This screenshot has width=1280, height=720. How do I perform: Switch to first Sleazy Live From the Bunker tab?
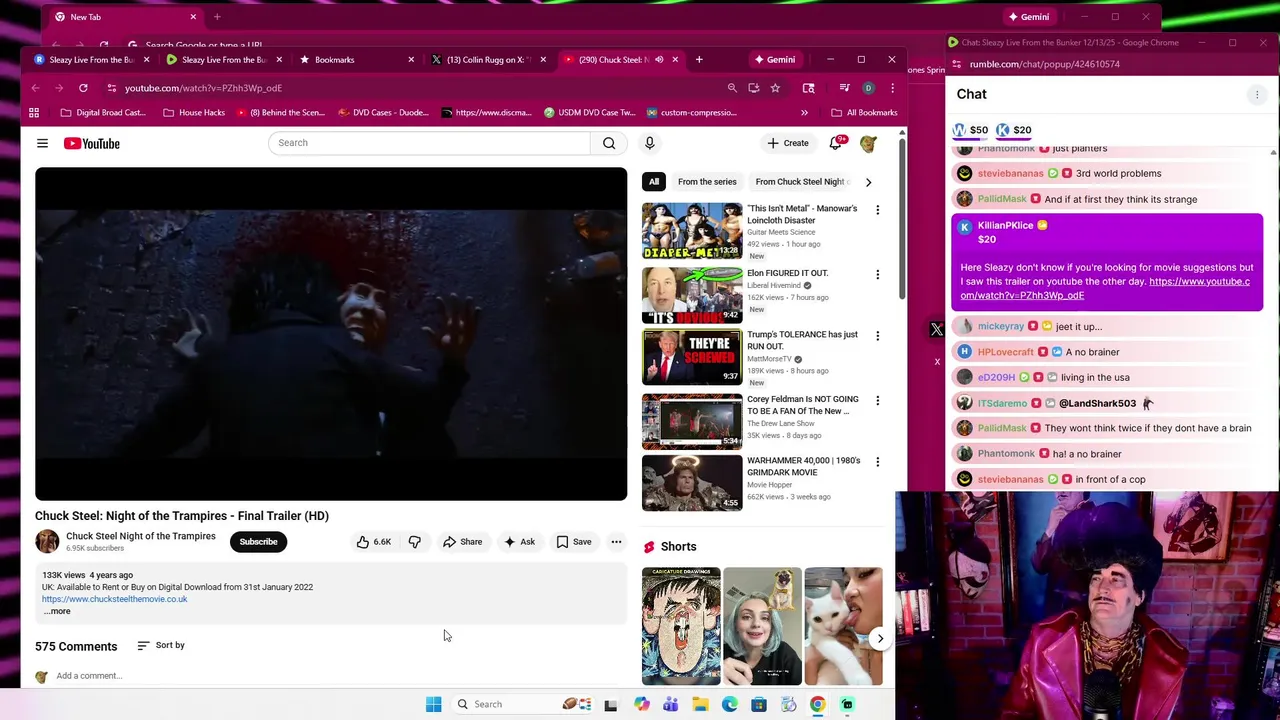pyautogui.click(x=91, y=60)
